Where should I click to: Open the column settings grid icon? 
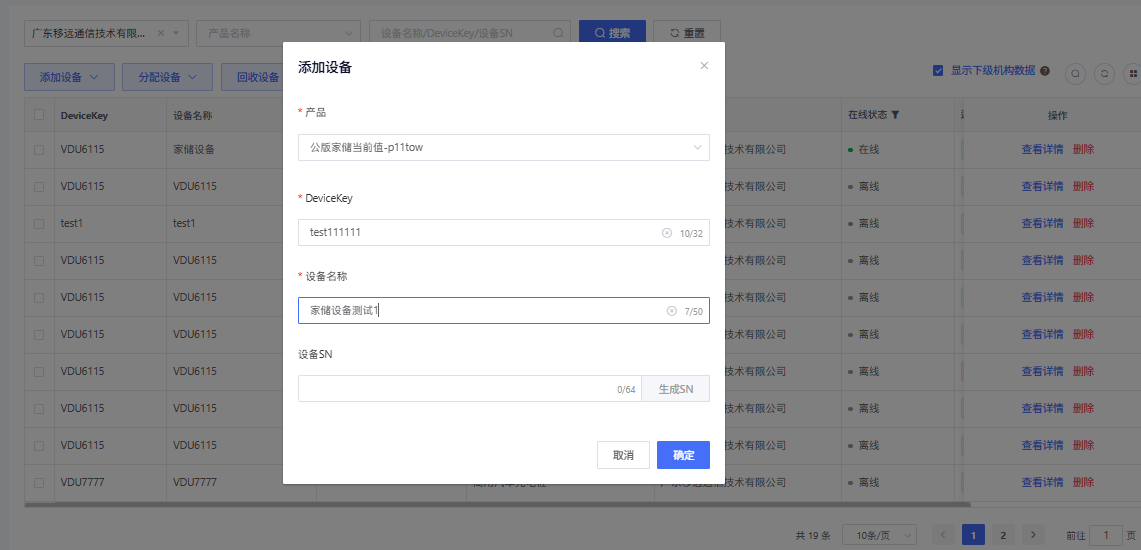1133,73
